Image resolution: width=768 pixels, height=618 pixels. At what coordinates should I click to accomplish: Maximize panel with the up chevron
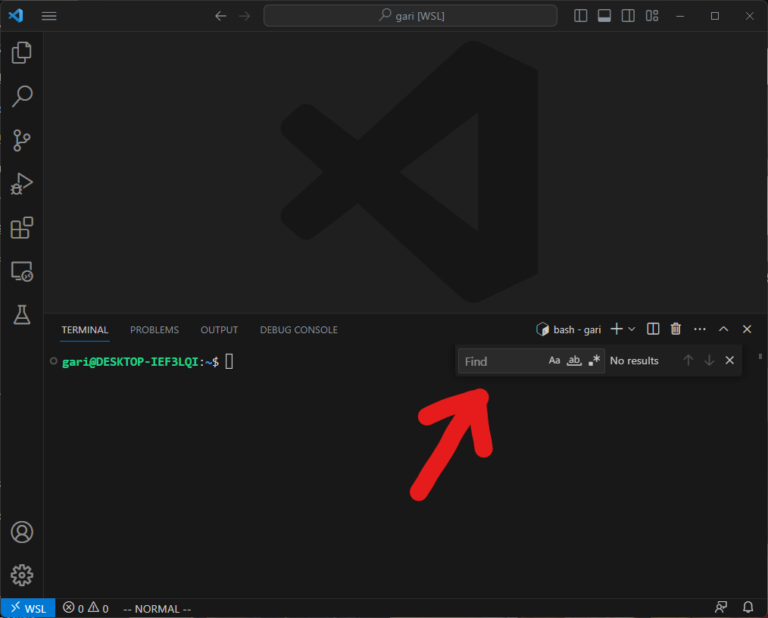pyautogui.click(x=723, y=329)
